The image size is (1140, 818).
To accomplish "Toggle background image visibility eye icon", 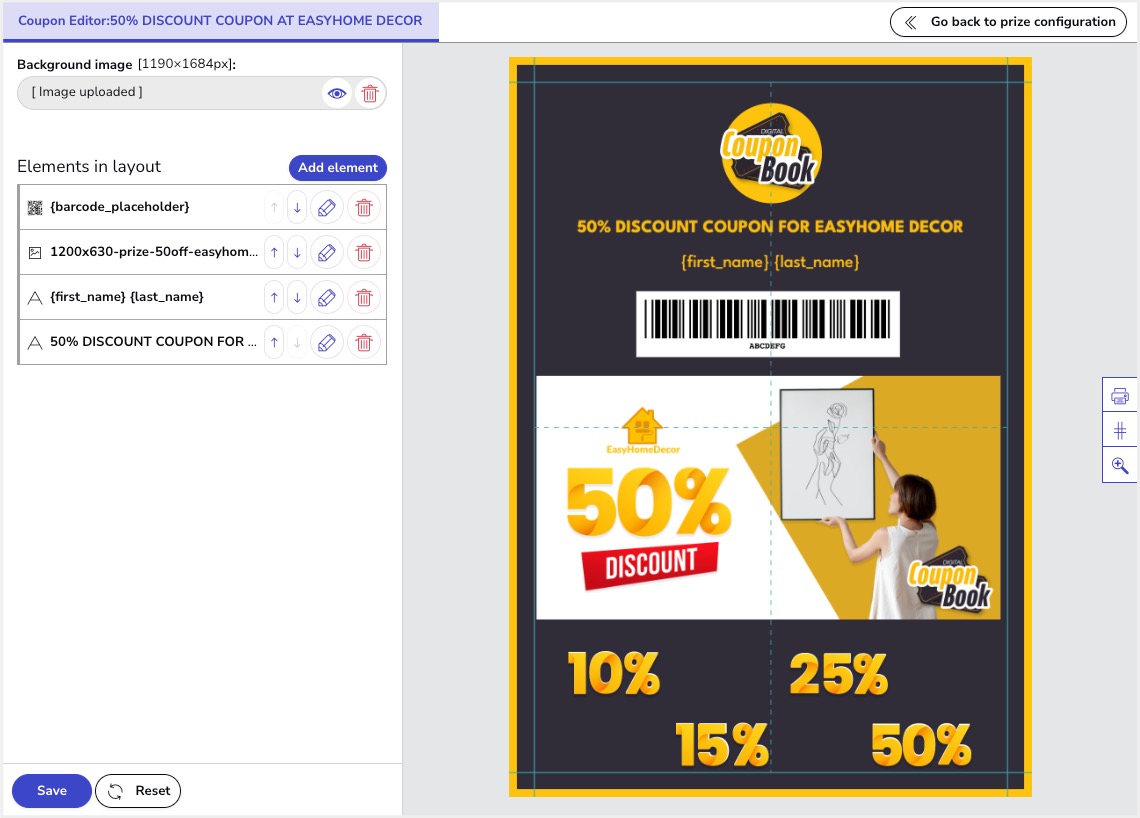I will 337,93.
